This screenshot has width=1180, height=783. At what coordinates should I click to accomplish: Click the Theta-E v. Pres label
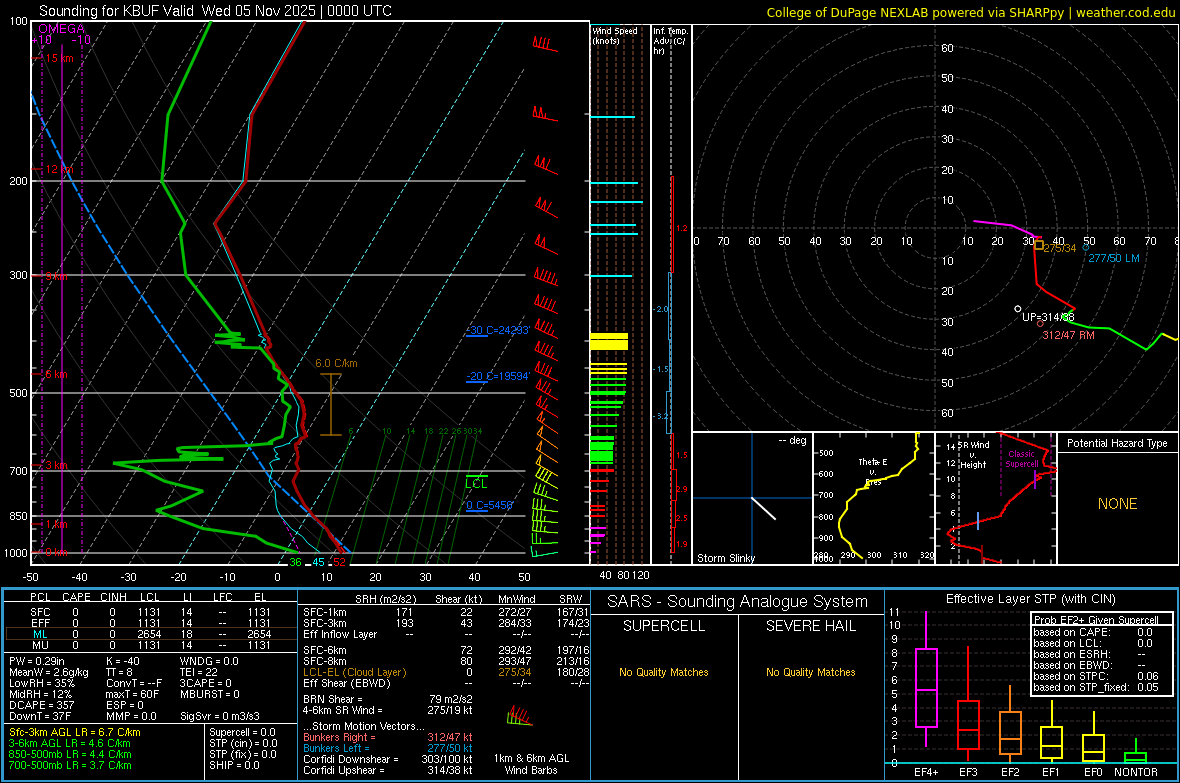pyautogui.click(x=873, y=471)
